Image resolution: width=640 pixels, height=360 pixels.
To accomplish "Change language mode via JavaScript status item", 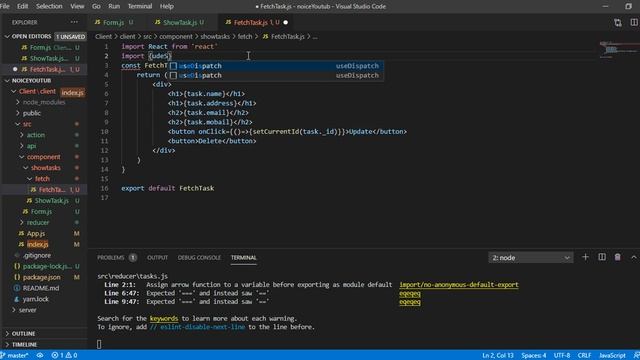I will (612, 355).
